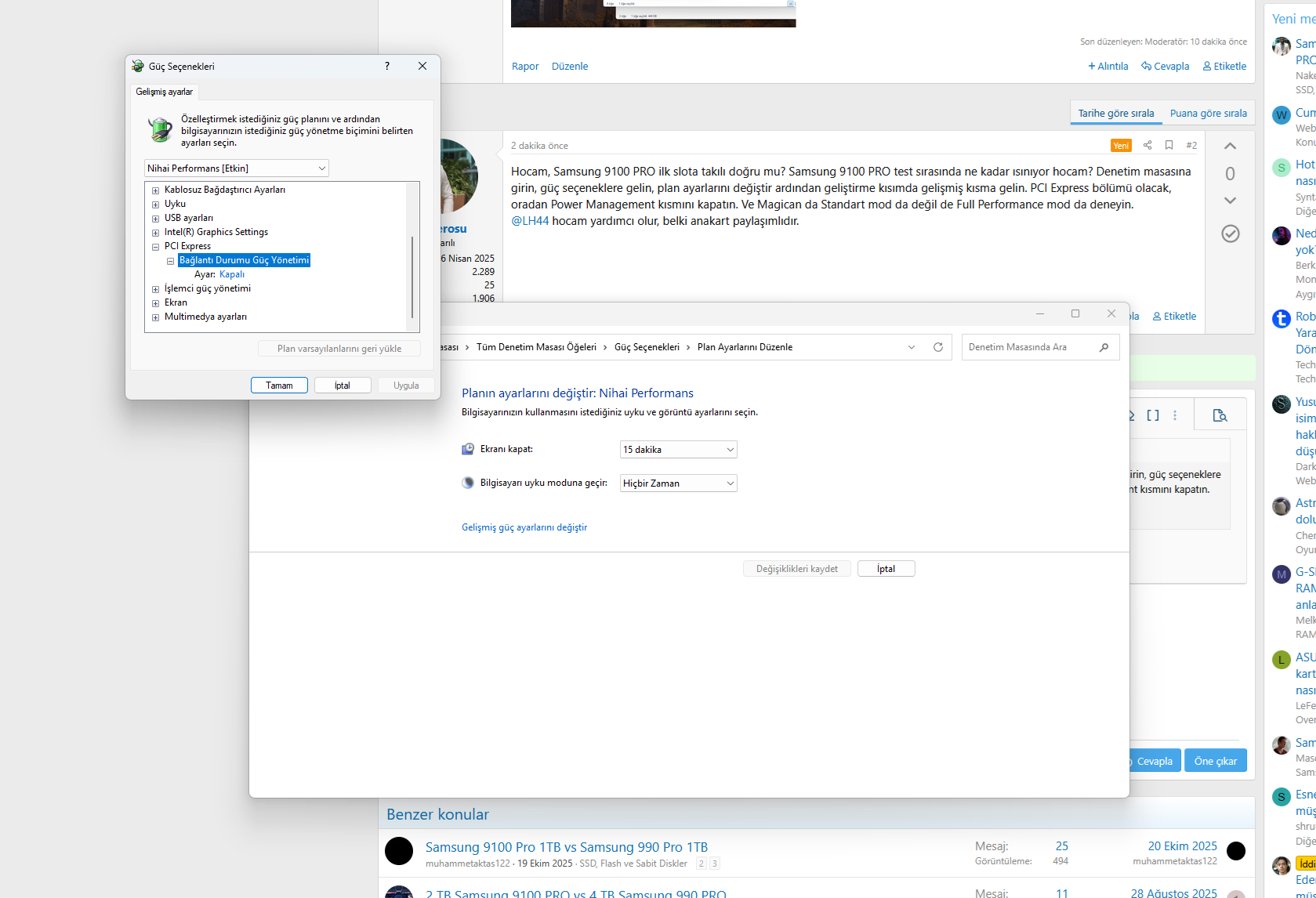Click the blue 't' avatar in the right sidebar
The image size is (1316, 898).
pyautogui.click(x=1282, y=319)
